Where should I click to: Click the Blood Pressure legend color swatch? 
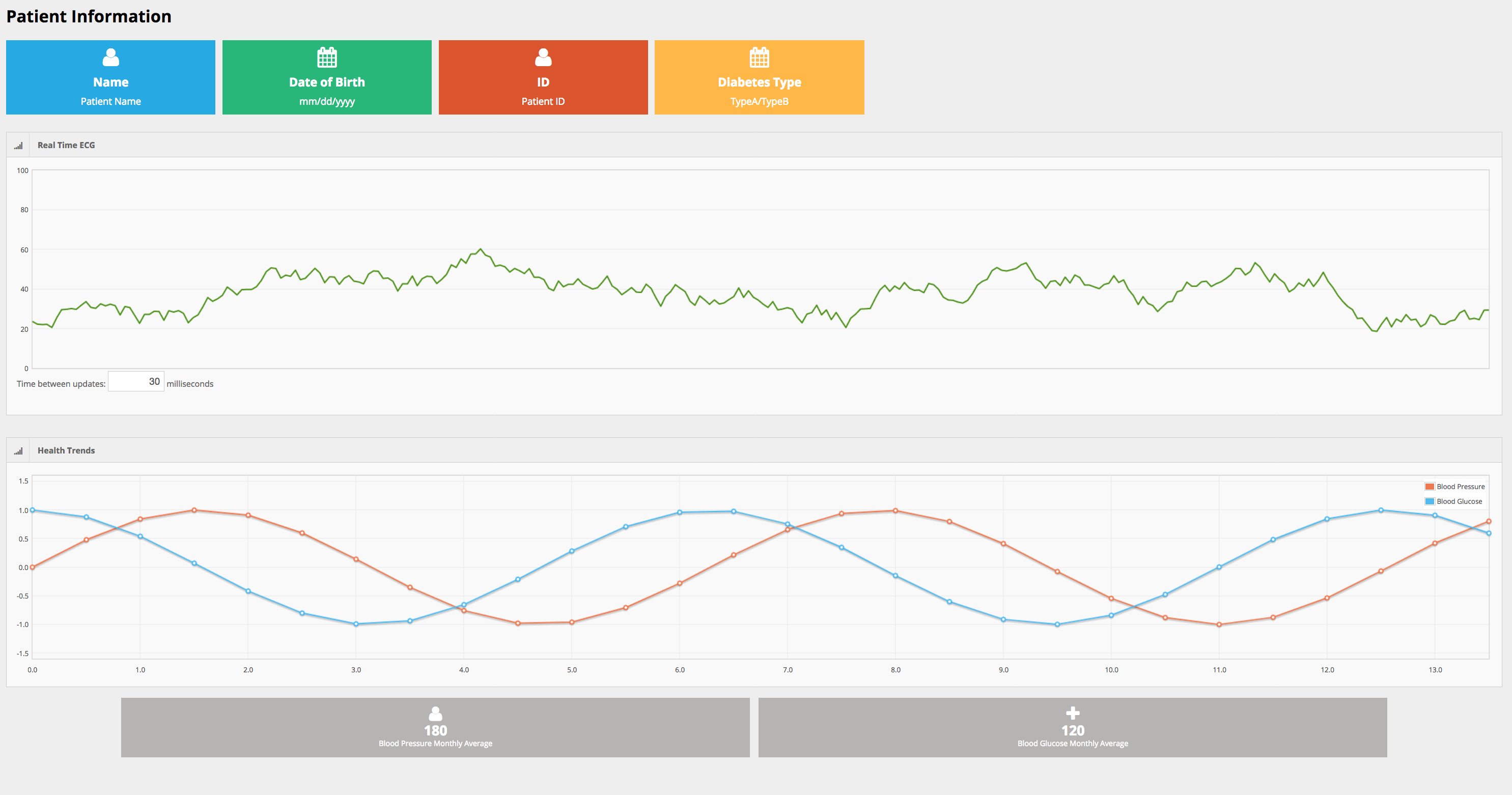tap(1429, 487)
